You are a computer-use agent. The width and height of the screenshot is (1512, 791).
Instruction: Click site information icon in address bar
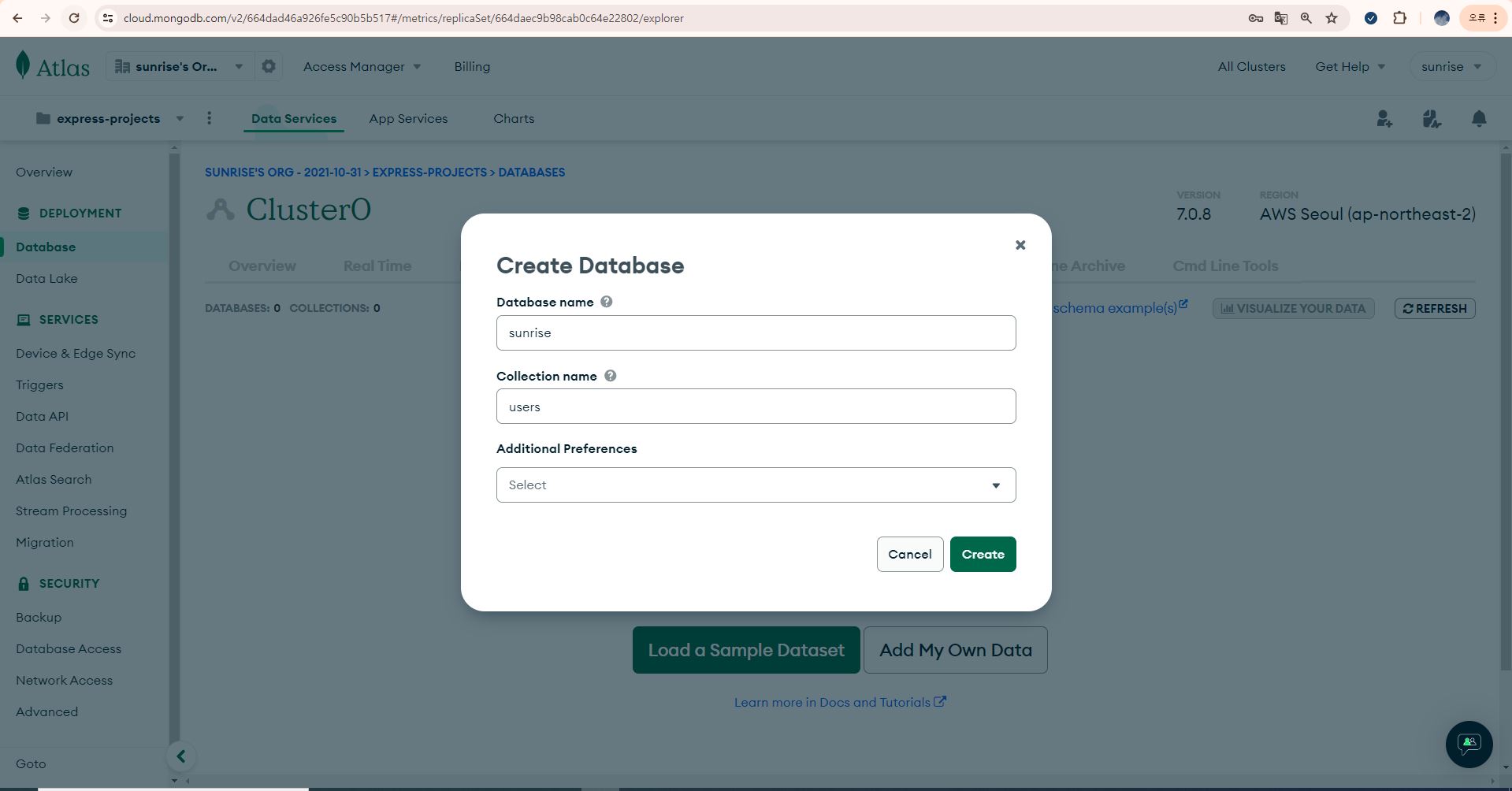click(x=108, y=18)
